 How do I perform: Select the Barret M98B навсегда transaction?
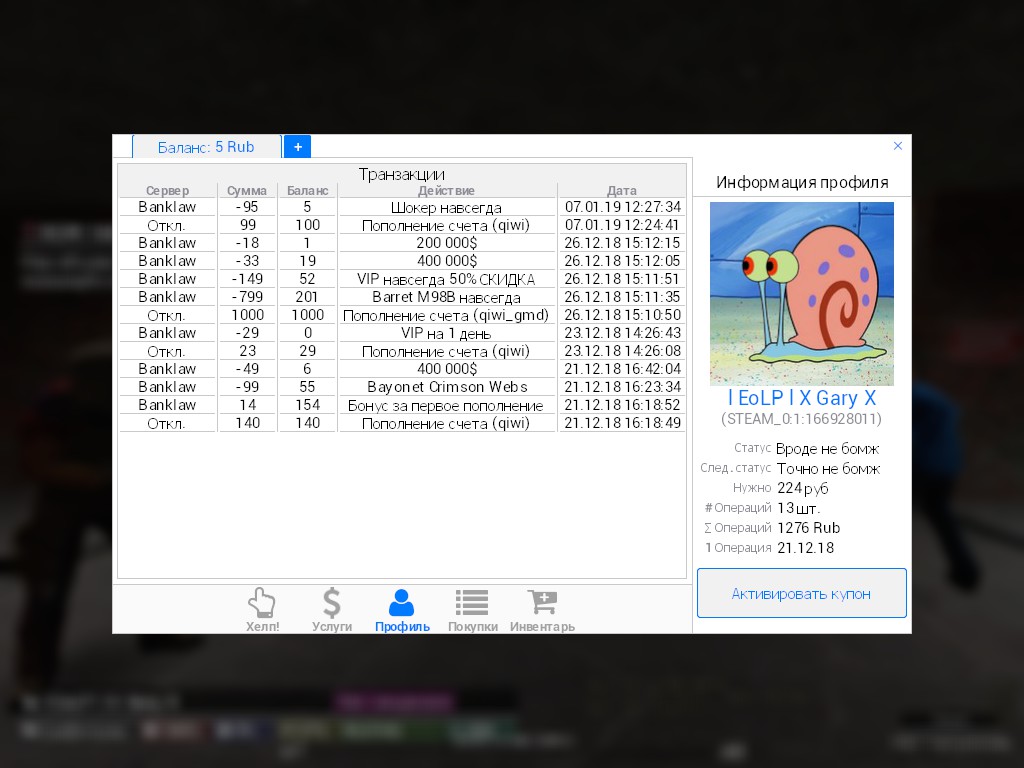click(446, 297)
